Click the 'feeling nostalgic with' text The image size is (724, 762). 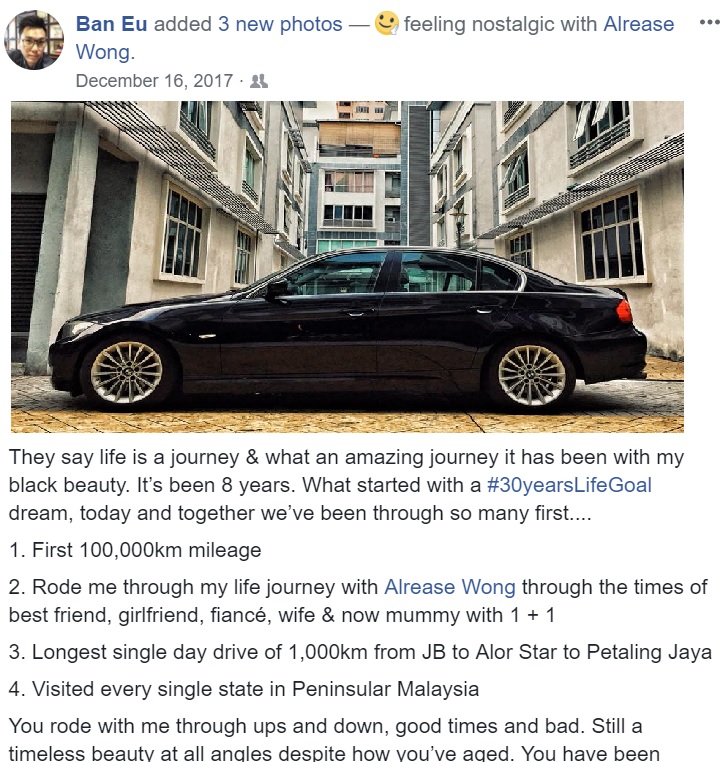pos(500,24)
